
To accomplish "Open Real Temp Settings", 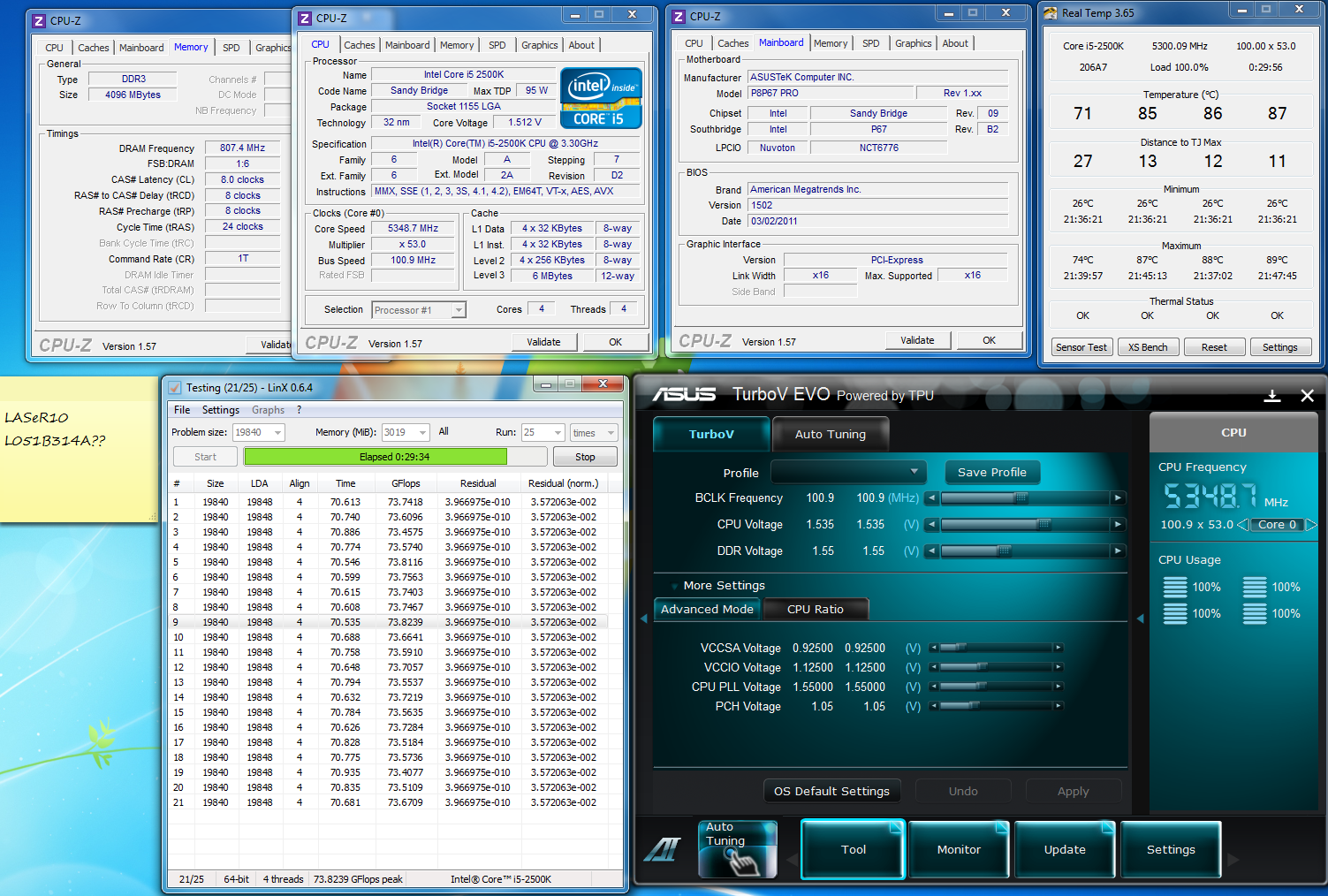I will (1280, 347).
